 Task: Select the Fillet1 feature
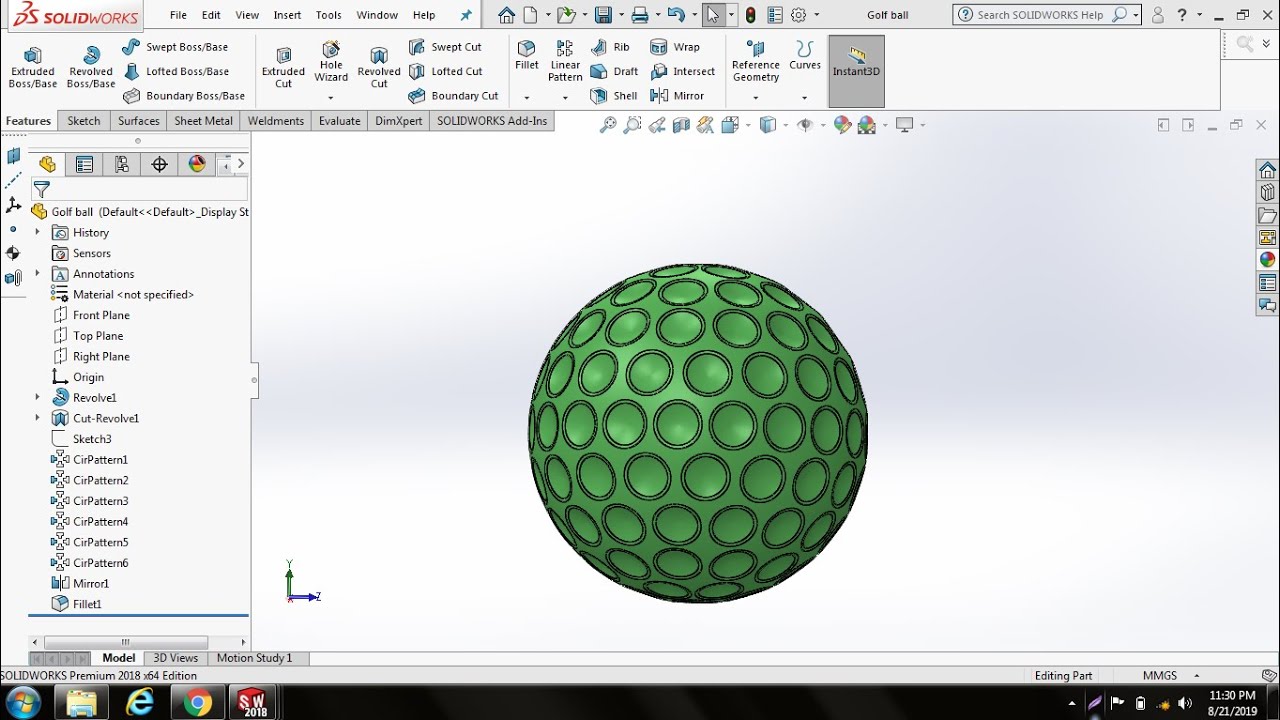click(77, 604)
